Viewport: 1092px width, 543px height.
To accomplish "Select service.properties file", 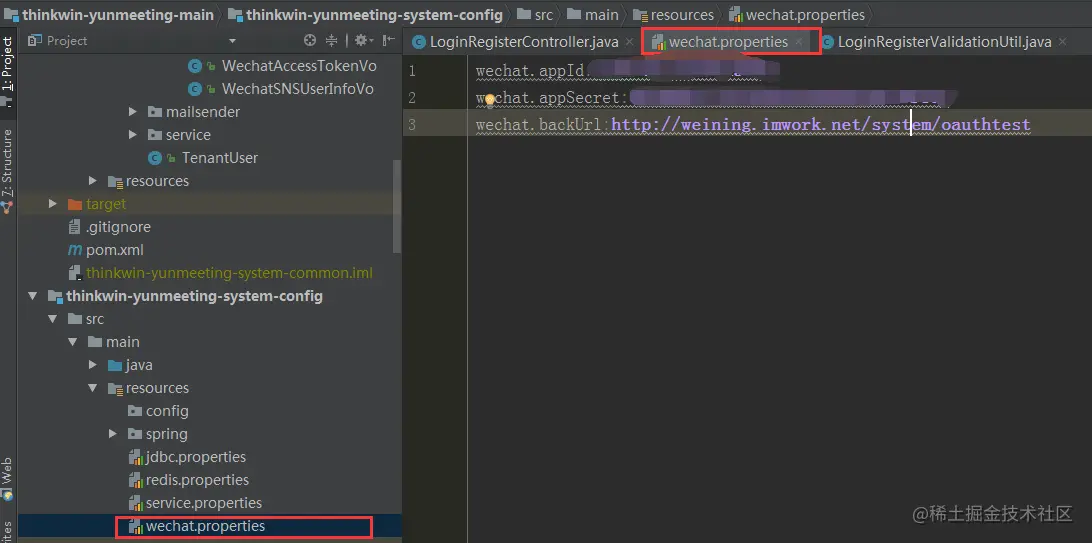I will (204, 503).
